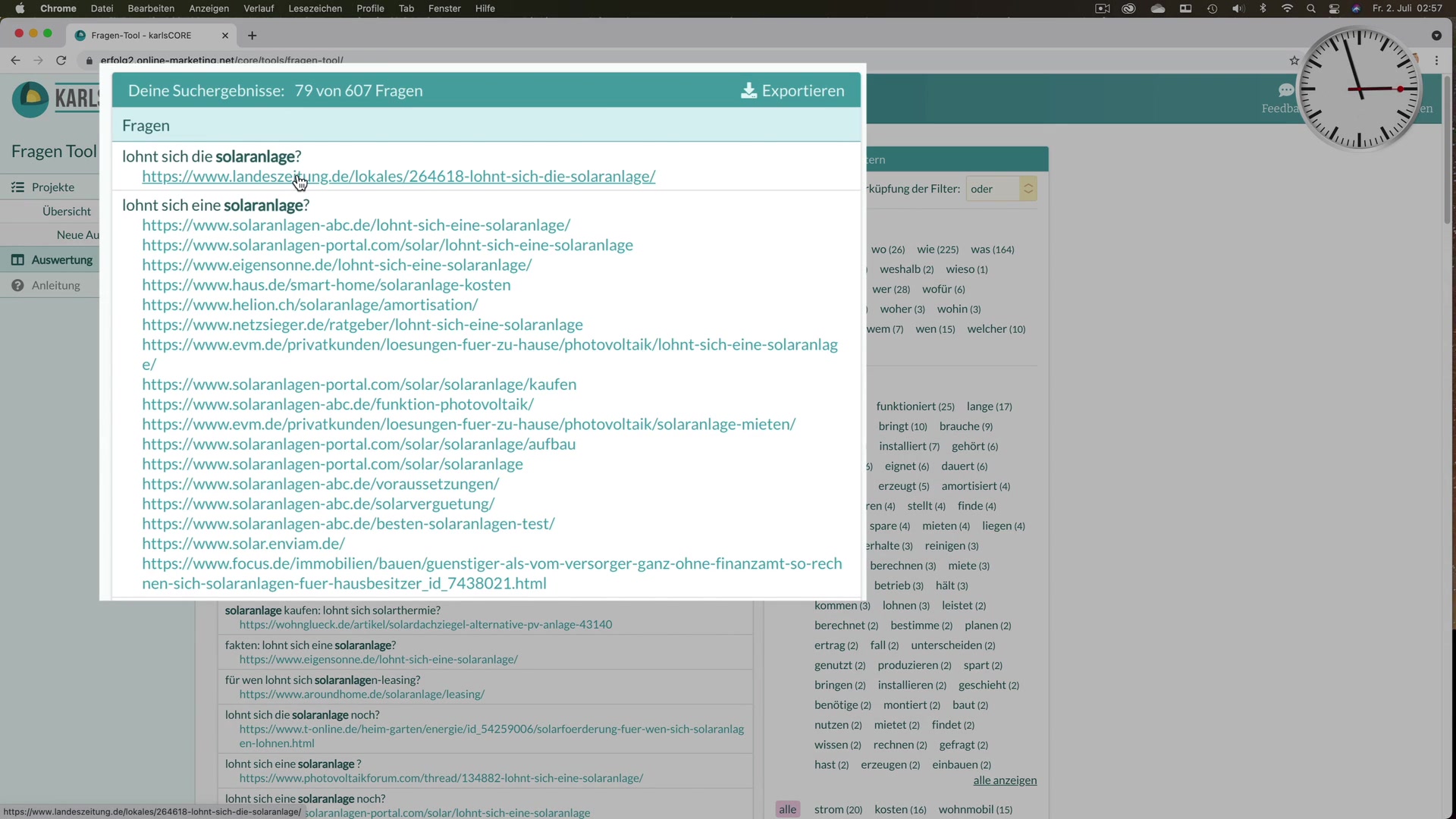Open the Lesezeichen menu

tap(315, 8)
